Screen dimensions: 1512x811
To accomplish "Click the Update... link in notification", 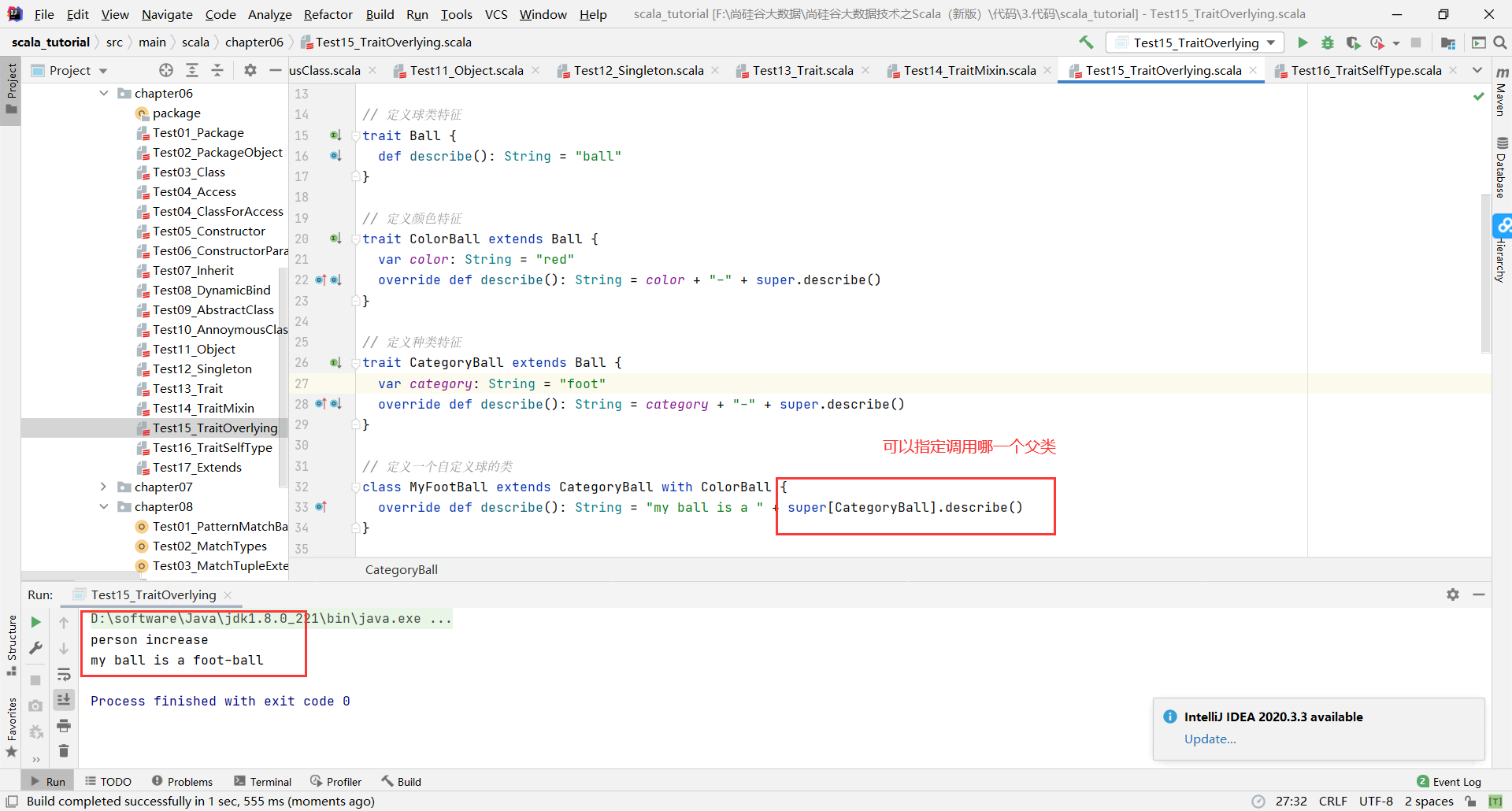I will (1210, 739).
